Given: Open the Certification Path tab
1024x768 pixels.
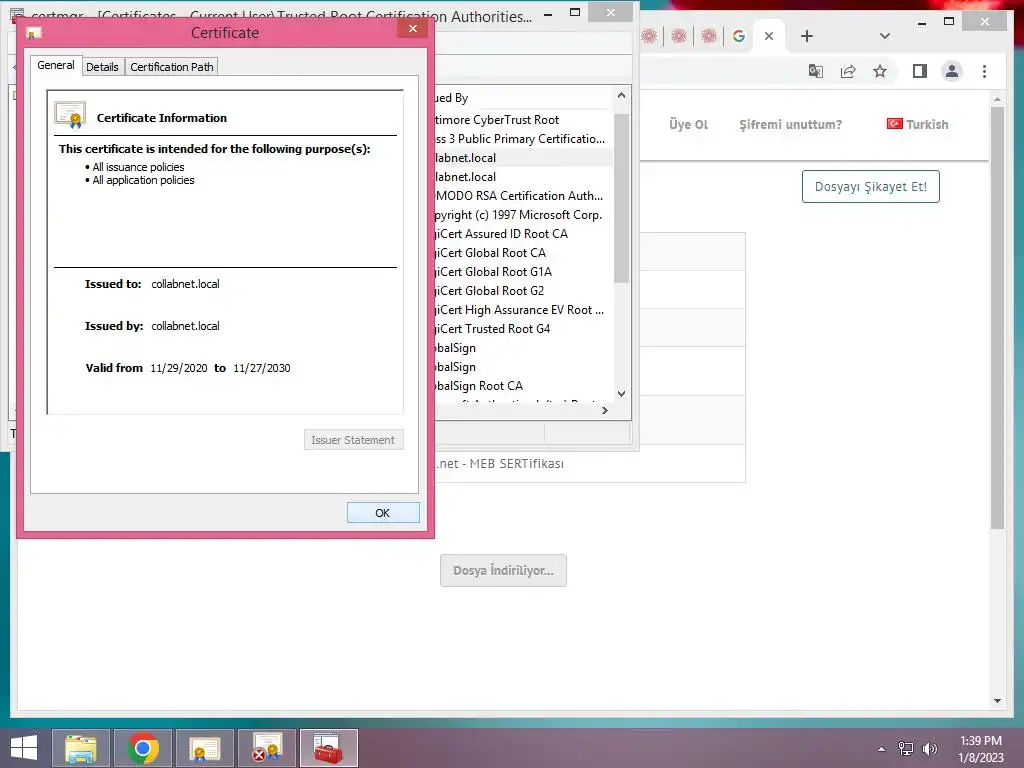Looking at the screenshot, I should (172, 67).
